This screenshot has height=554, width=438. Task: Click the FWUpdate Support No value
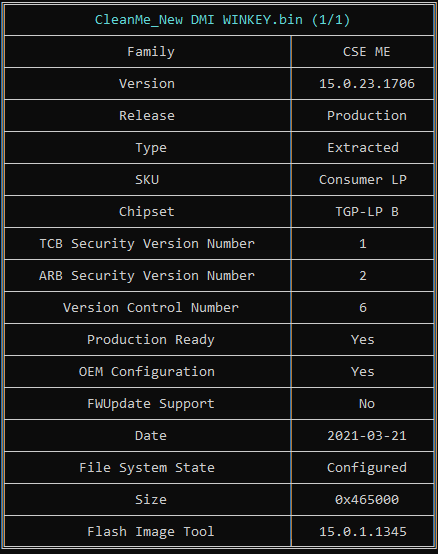(x=366, y=403)
